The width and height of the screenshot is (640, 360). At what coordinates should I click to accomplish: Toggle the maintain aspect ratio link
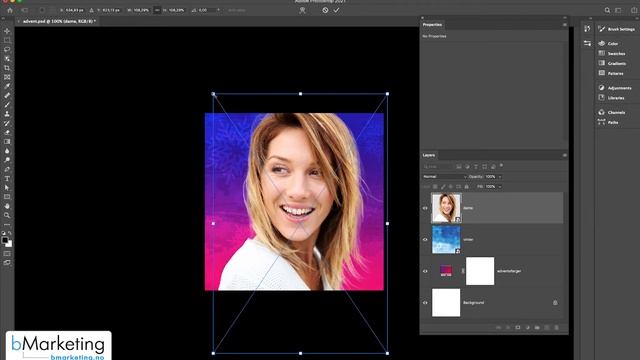coord(157,10)
